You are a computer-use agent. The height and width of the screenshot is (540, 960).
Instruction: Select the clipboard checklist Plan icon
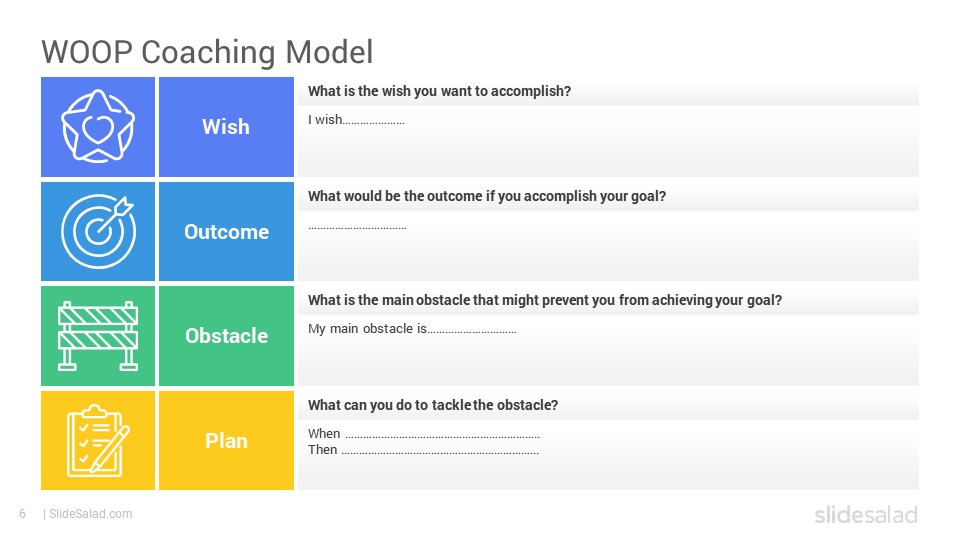coord(98,440)
